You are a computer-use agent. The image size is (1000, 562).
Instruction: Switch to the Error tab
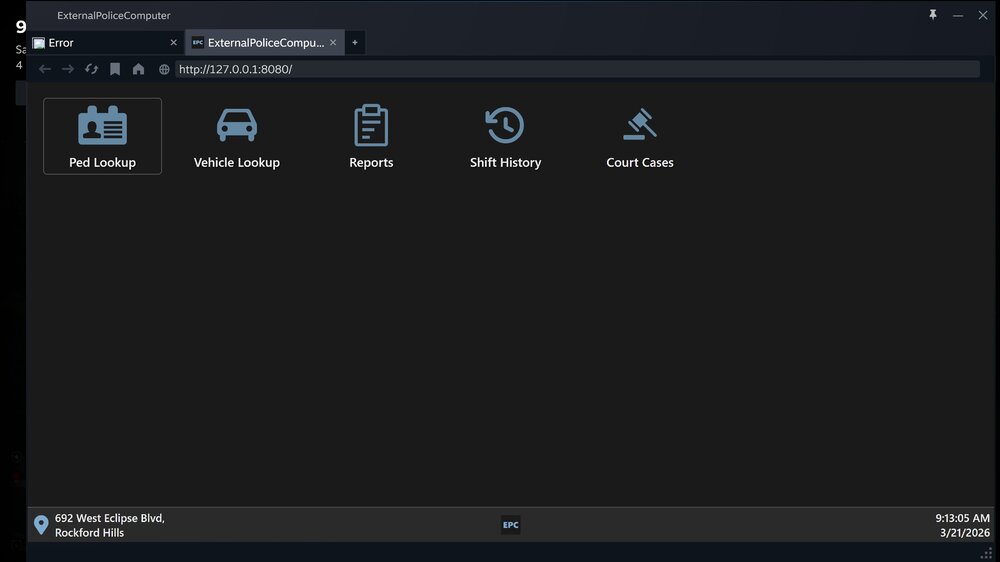coord(105,43)
